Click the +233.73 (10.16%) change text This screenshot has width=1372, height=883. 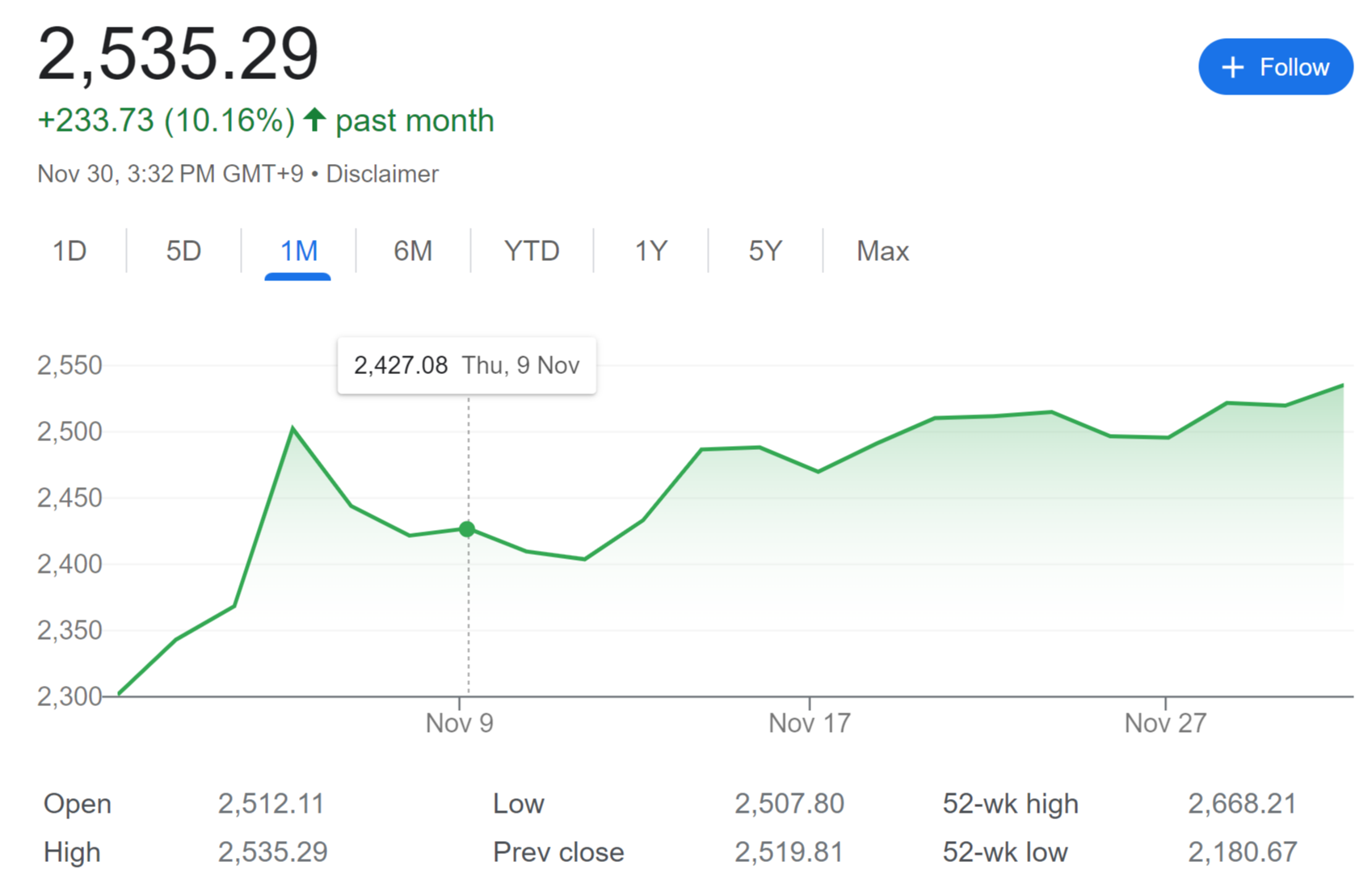pyautogui.click(x=166, y=120)
